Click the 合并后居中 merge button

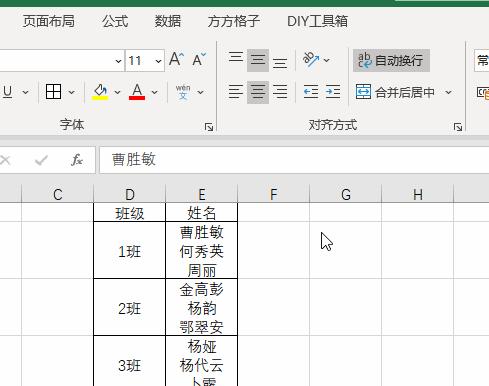pyautogui.click(x=395, y=92)
